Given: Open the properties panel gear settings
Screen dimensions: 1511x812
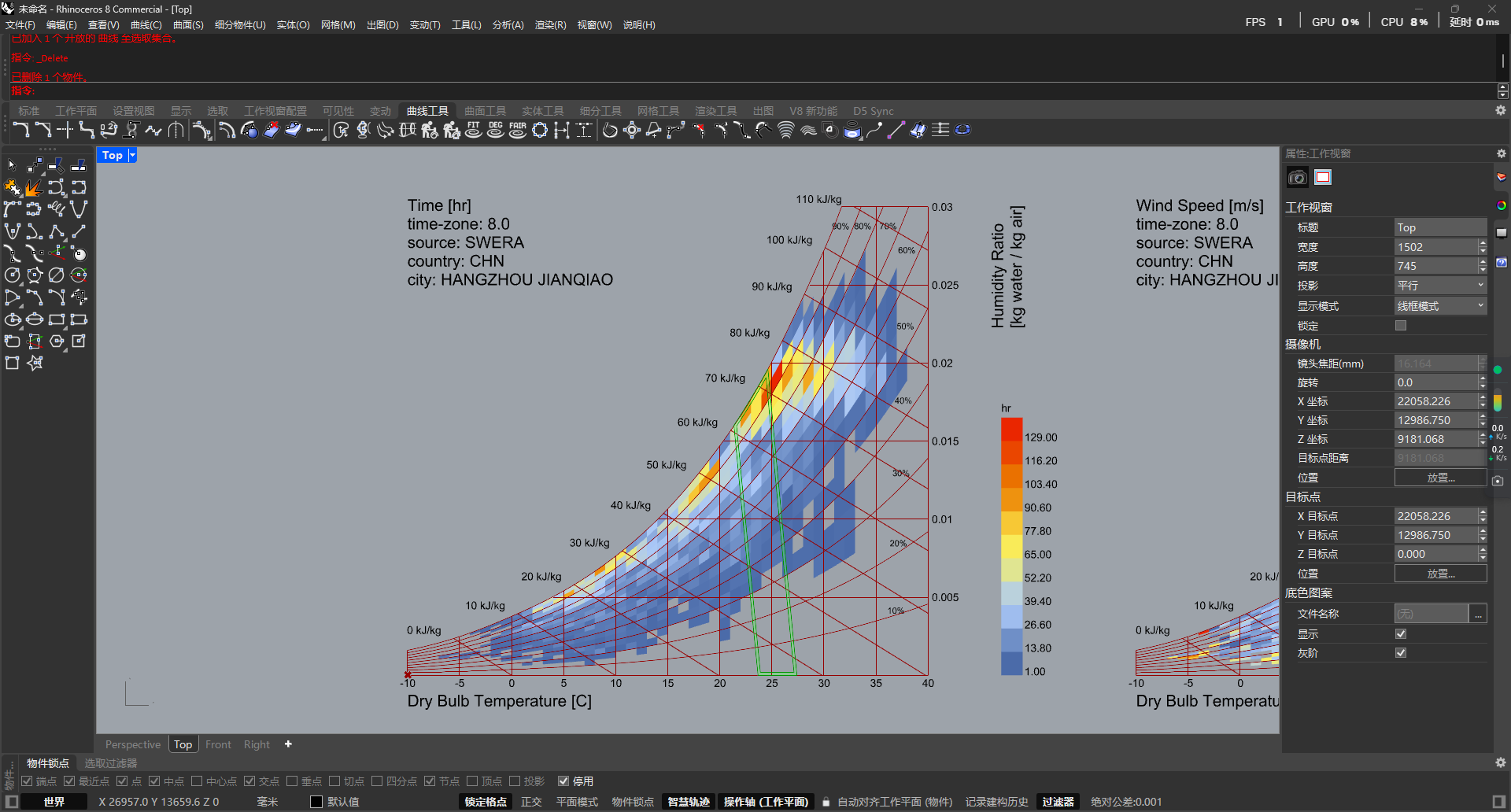Looking at the screenshot, I should [1501, 153].
